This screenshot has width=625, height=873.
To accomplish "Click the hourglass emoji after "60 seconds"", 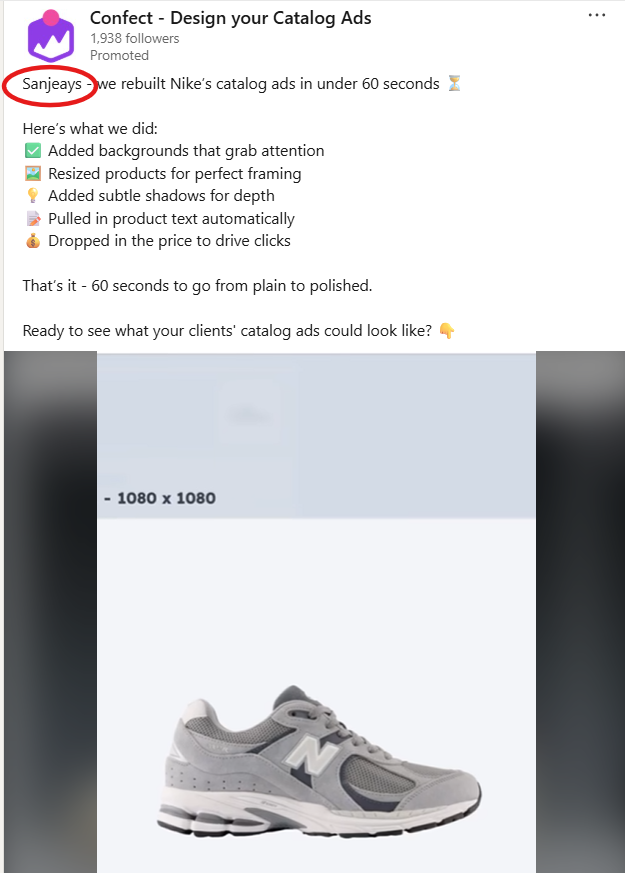I will tap(454, 84).
